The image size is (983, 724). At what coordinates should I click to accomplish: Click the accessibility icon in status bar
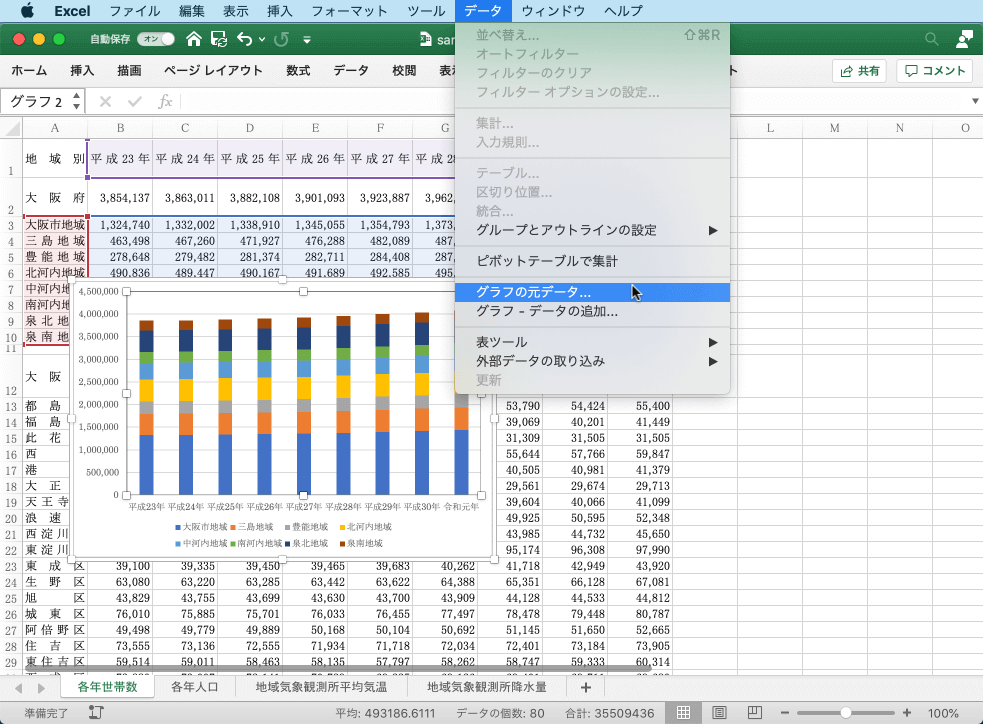click(x=96, y=713)
